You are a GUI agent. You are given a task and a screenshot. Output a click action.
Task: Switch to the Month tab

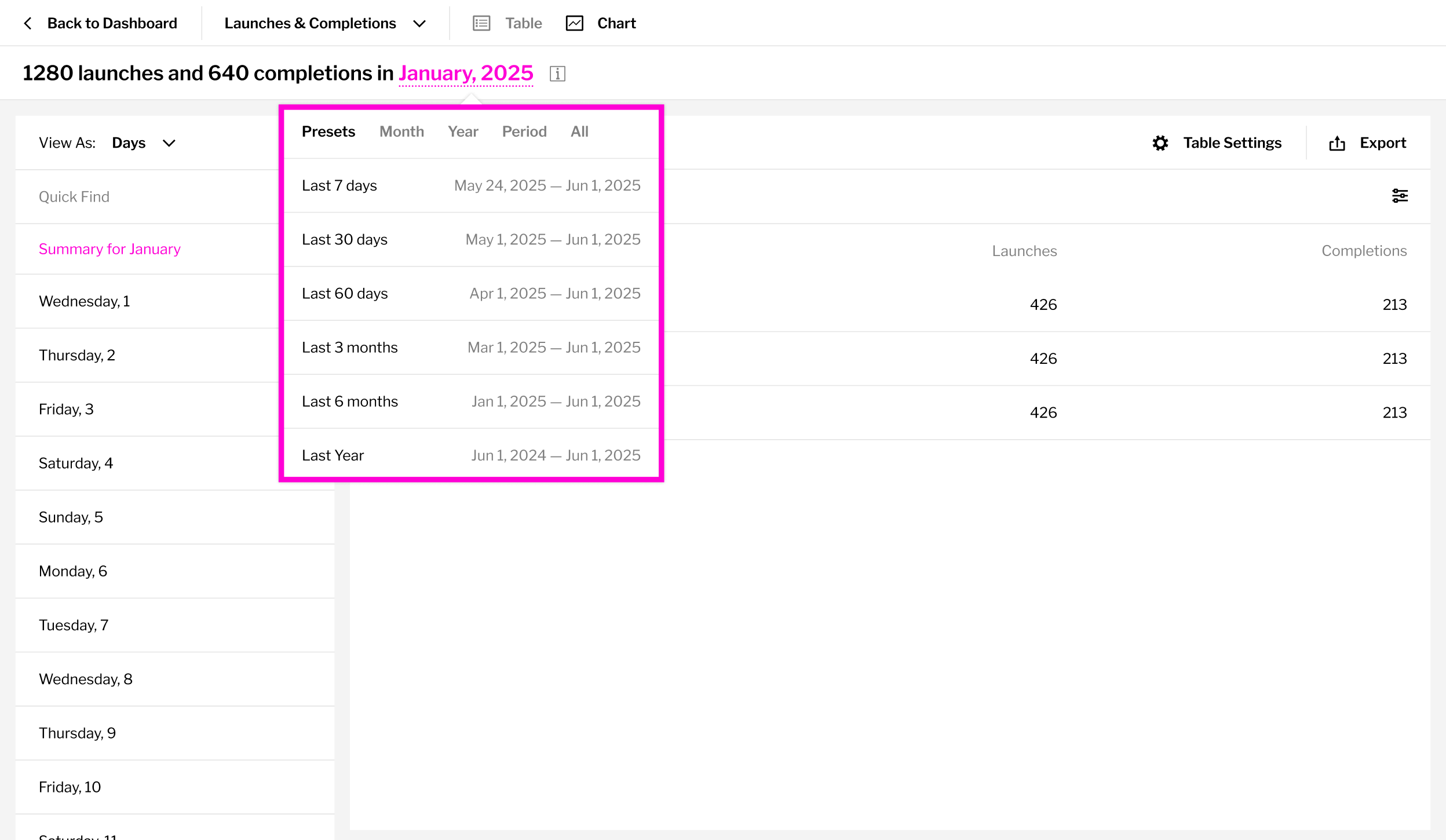click(x=401, y=132)
